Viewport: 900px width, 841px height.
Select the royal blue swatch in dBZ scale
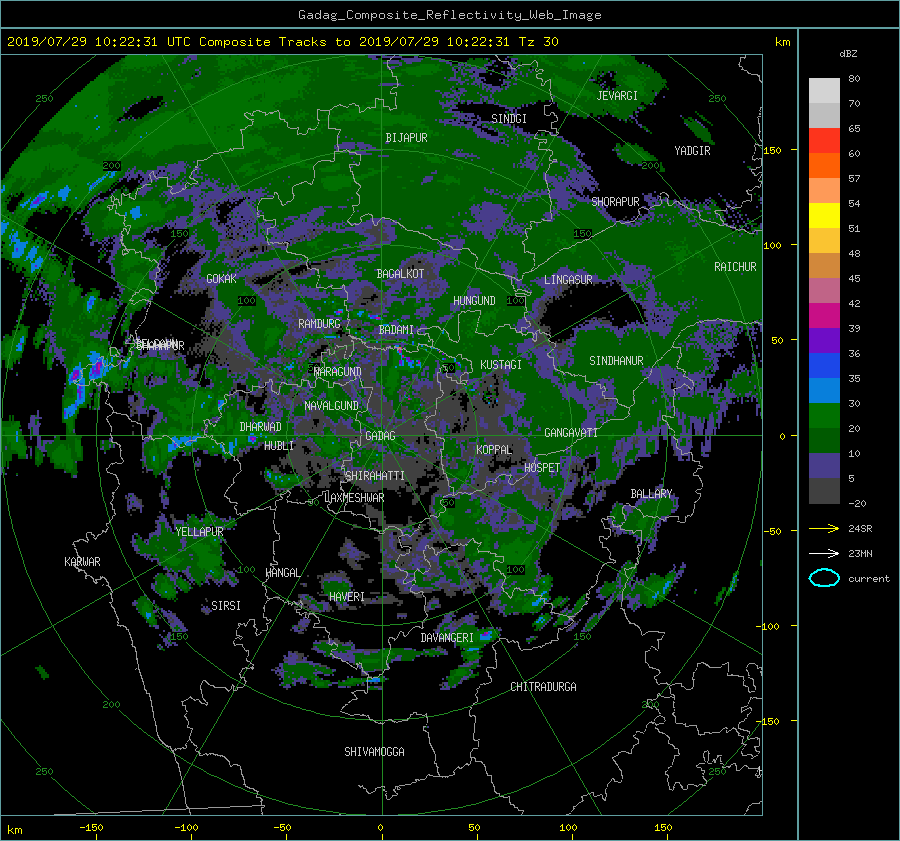[x=824, y=366]
